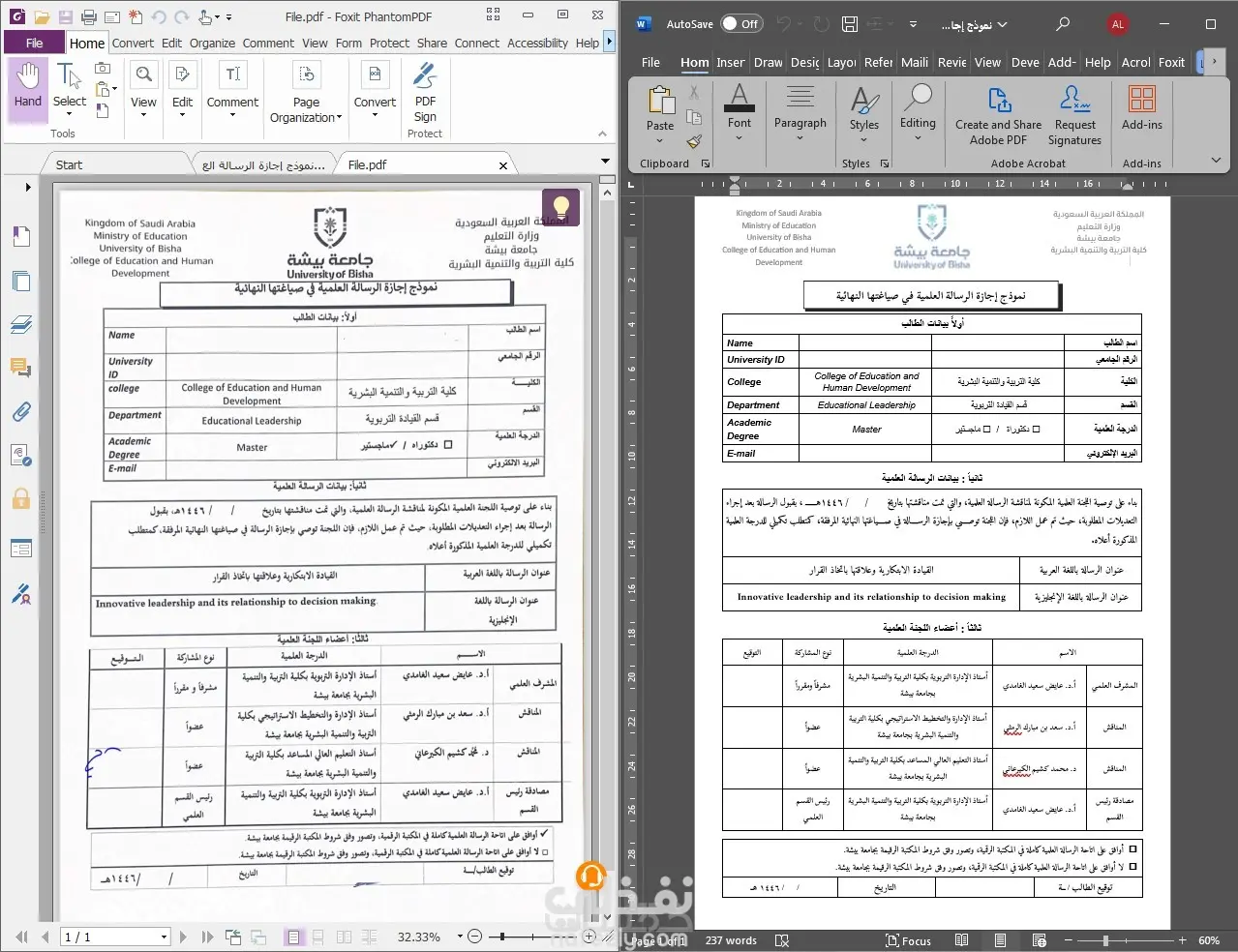Open the Convert tab in Foxit
This screenshot has height=952, width=1238.
click(x=133, y=43)
